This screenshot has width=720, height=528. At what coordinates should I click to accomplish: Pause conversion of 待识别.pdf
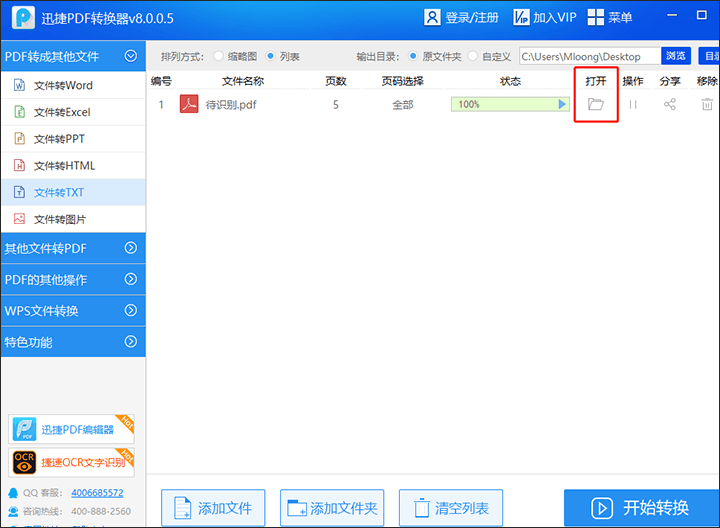633,105
